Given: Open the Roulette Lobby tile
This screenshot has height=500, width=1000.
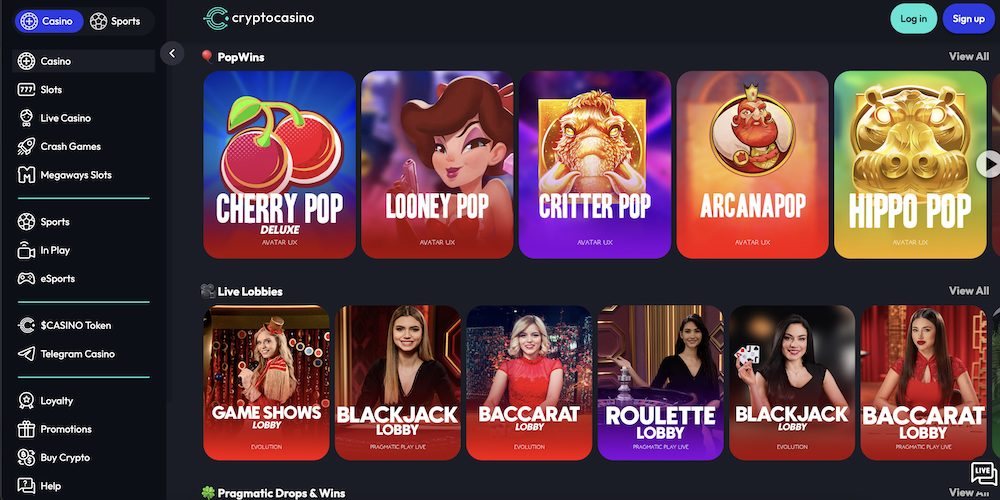Looking at the screenshot, I should coord(661,383).
